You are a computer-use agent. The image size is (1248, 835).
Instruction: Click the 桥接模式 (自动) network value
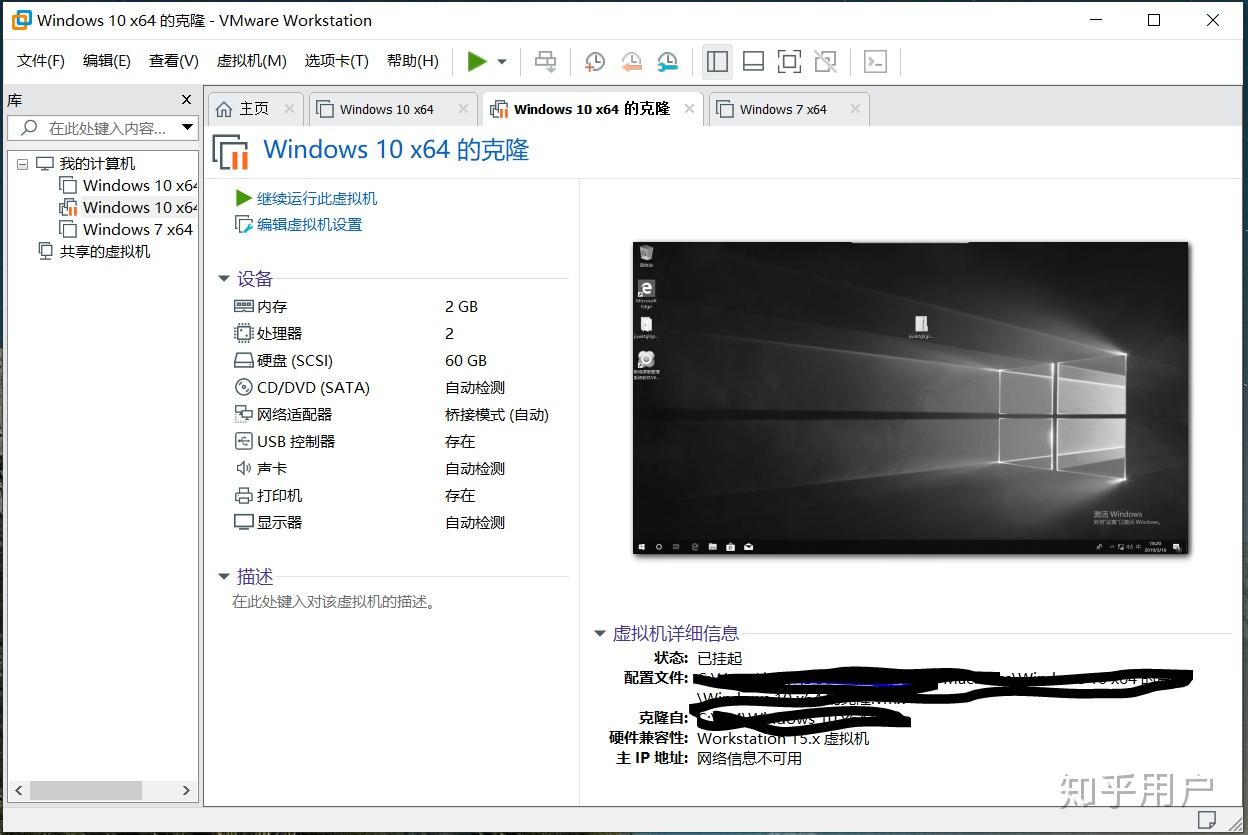pyautogui.click(x=497, y=415)
